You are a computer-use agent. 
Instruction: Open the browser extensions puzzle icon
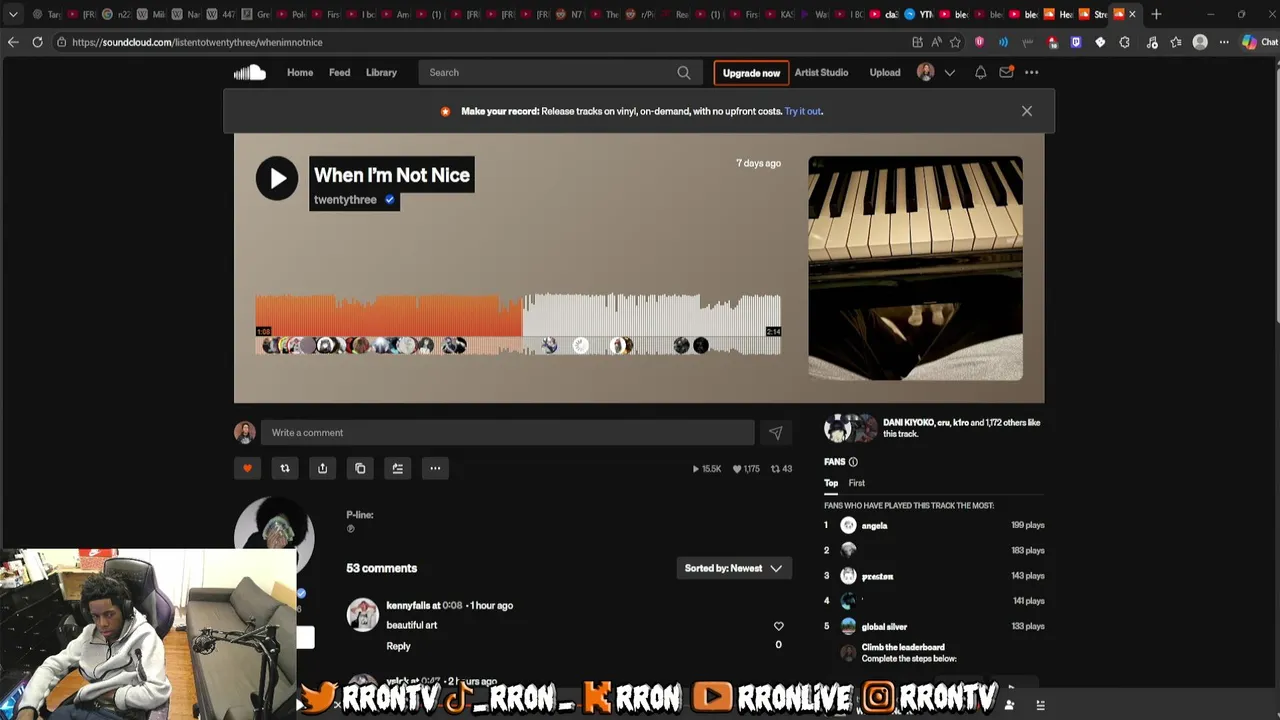click(1125, 42)
